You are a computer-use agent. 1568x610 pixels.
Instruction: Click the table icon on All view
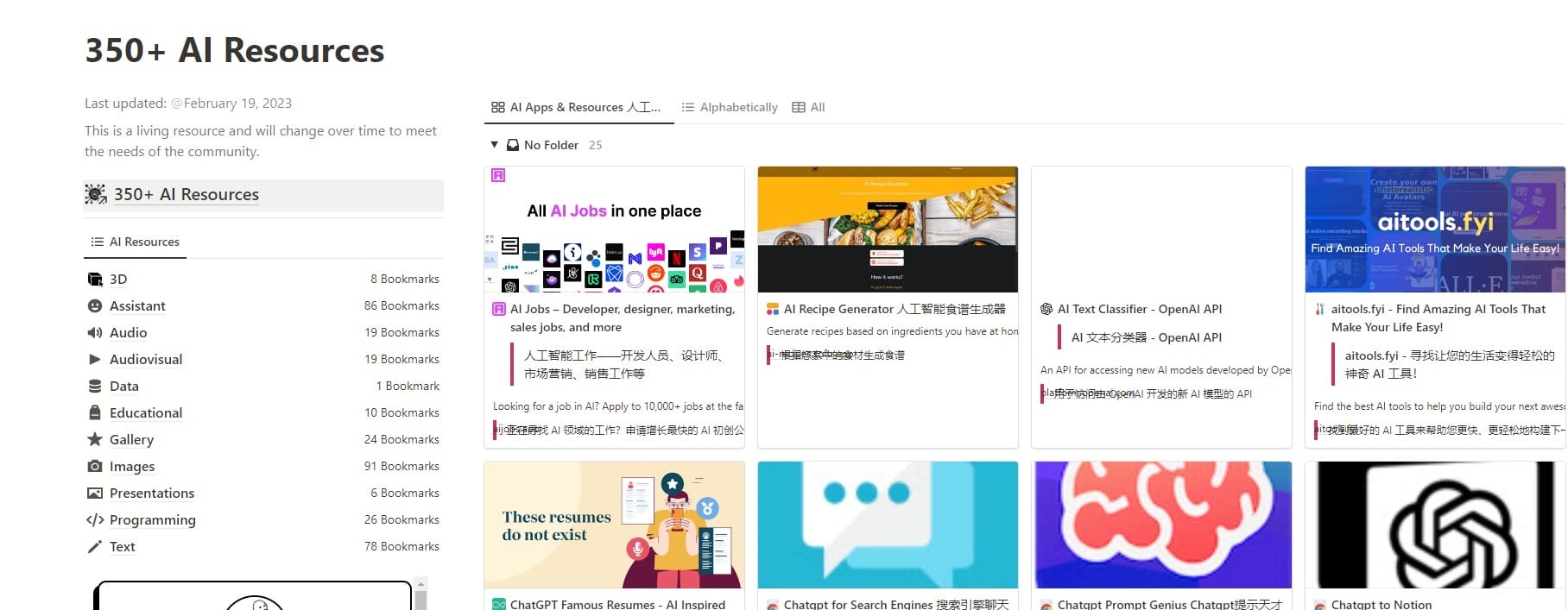point(799,107)
